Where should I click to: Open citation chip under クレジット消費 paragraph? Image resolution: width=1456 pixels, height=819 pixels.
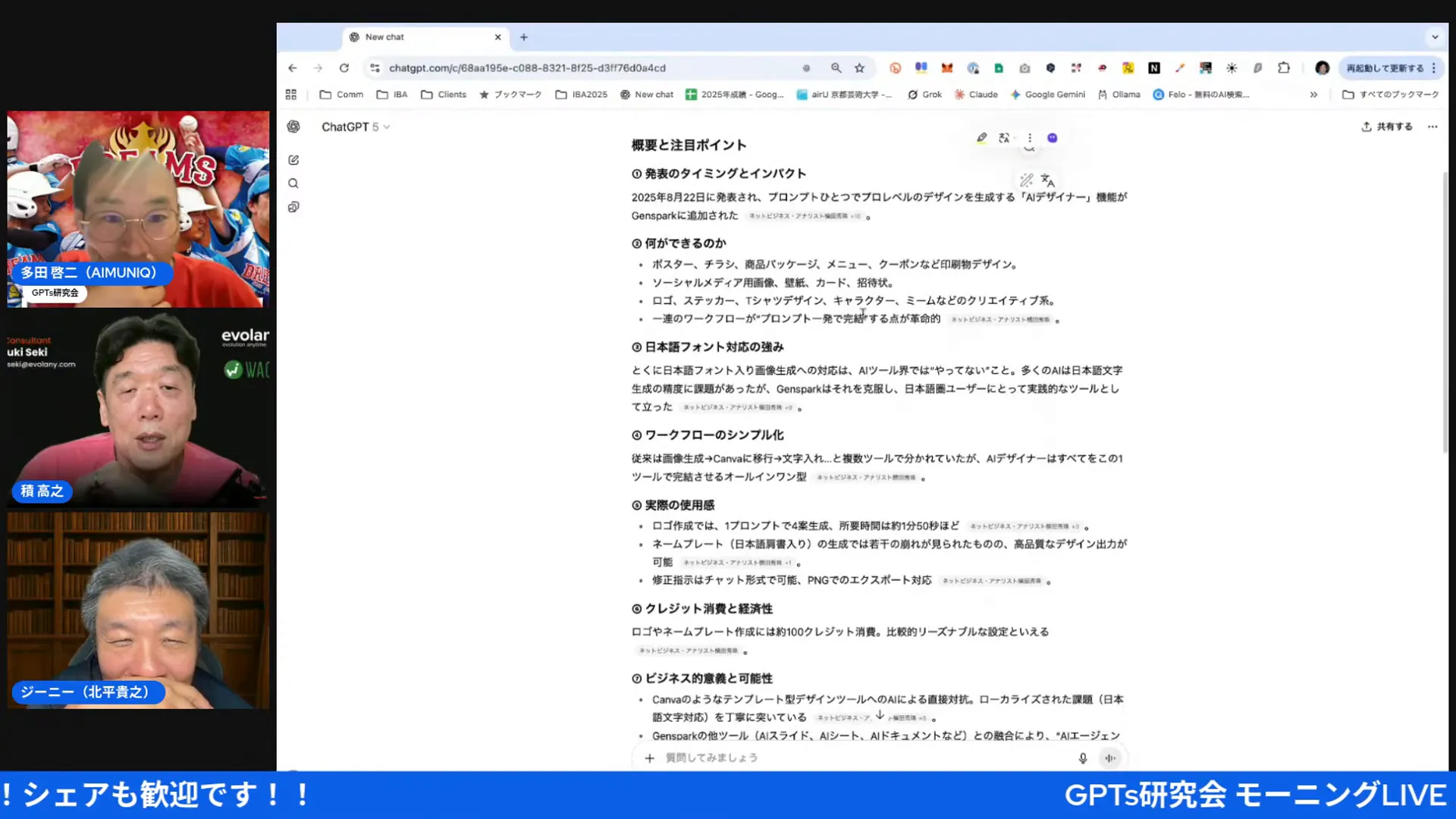click(x=689, y=651)
